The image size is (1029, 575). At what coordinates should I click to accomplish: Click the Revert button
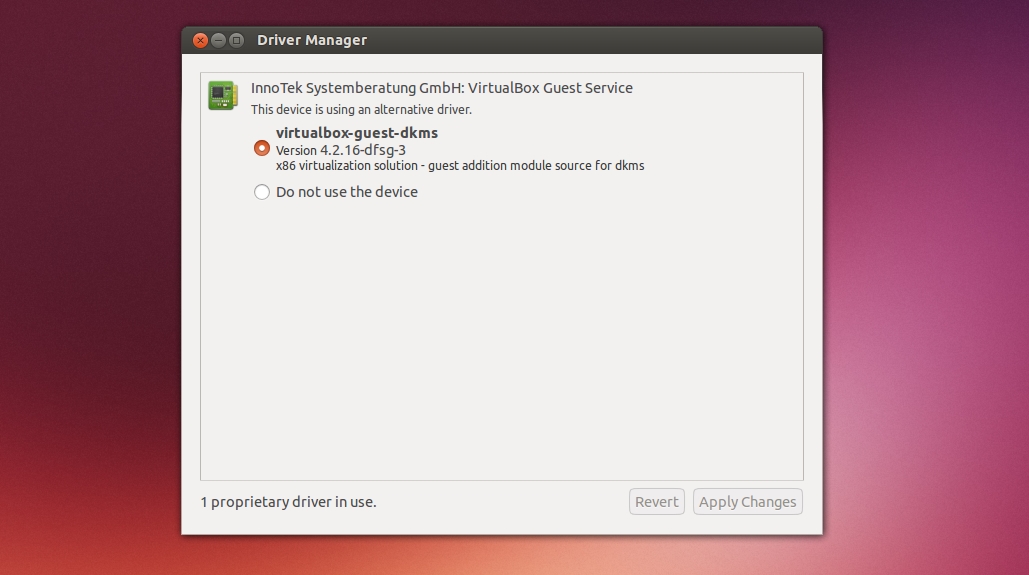click(656, 501)
